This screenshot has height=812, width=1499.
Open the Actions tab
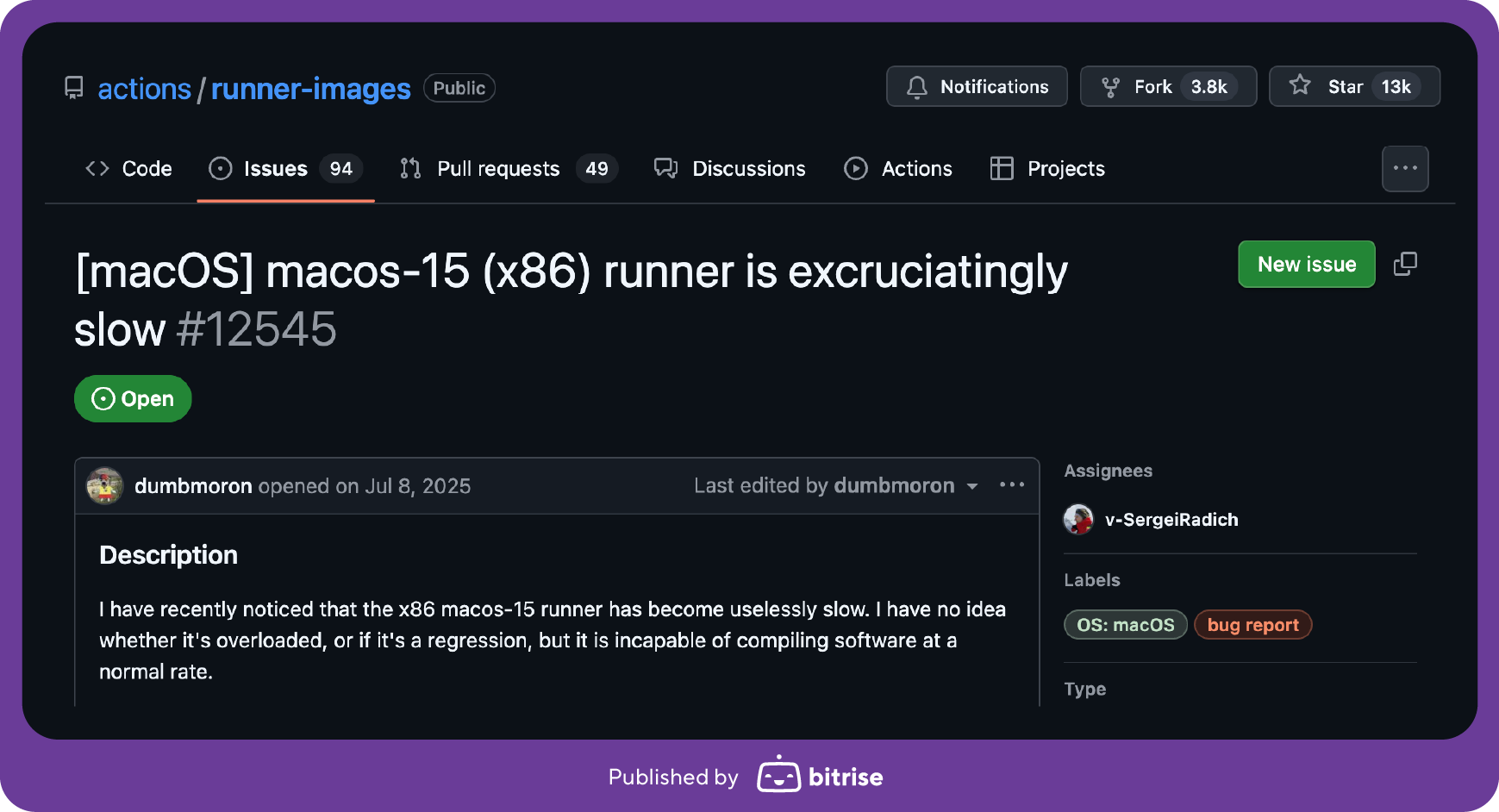897,169
